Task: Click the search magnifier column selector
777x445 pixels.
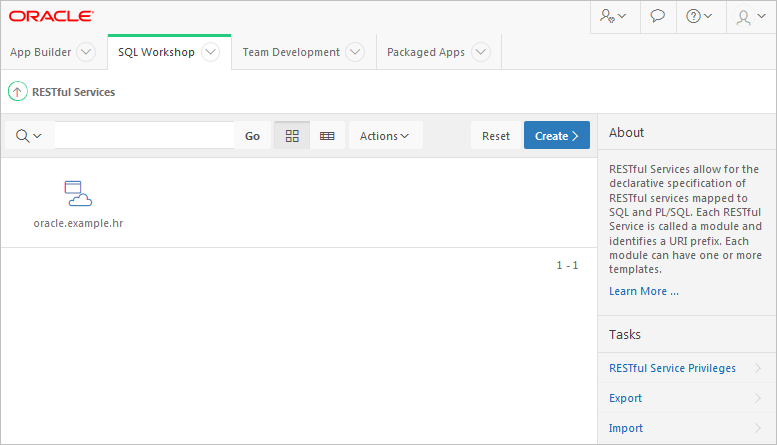Action: click(29, 136)
